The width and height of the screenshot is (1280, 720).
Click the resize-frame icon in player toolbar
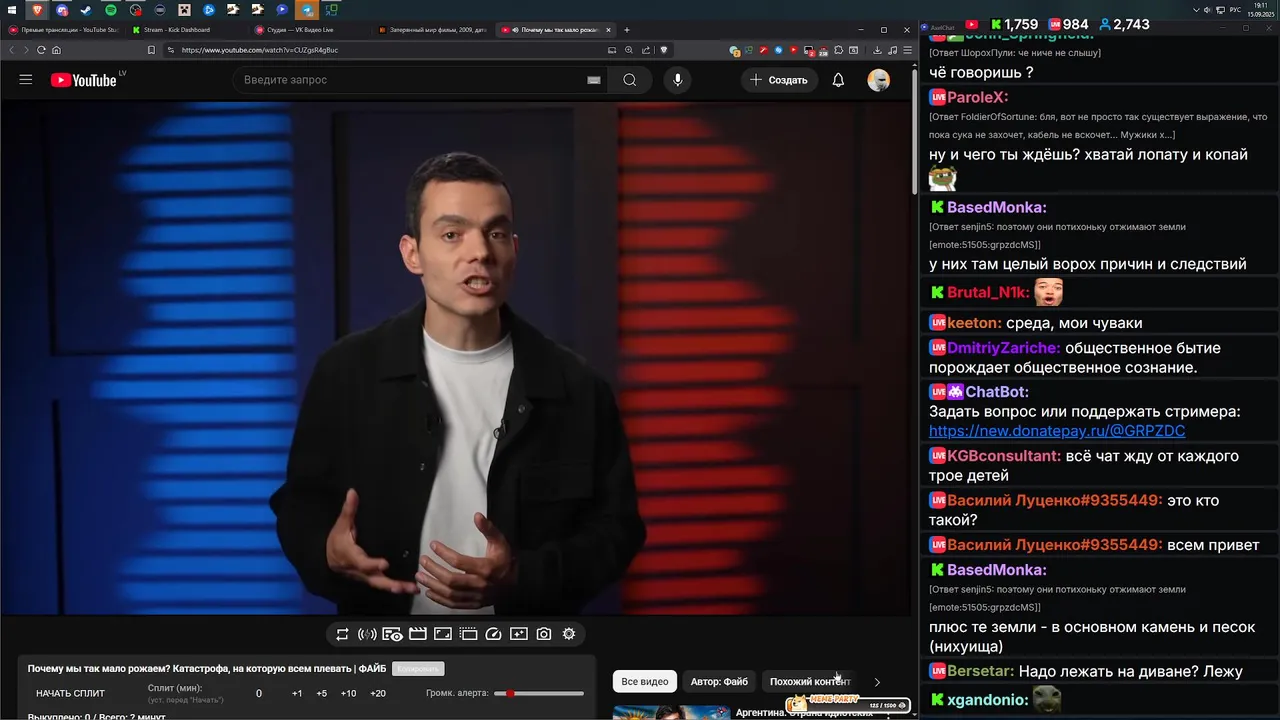(442, 634)
